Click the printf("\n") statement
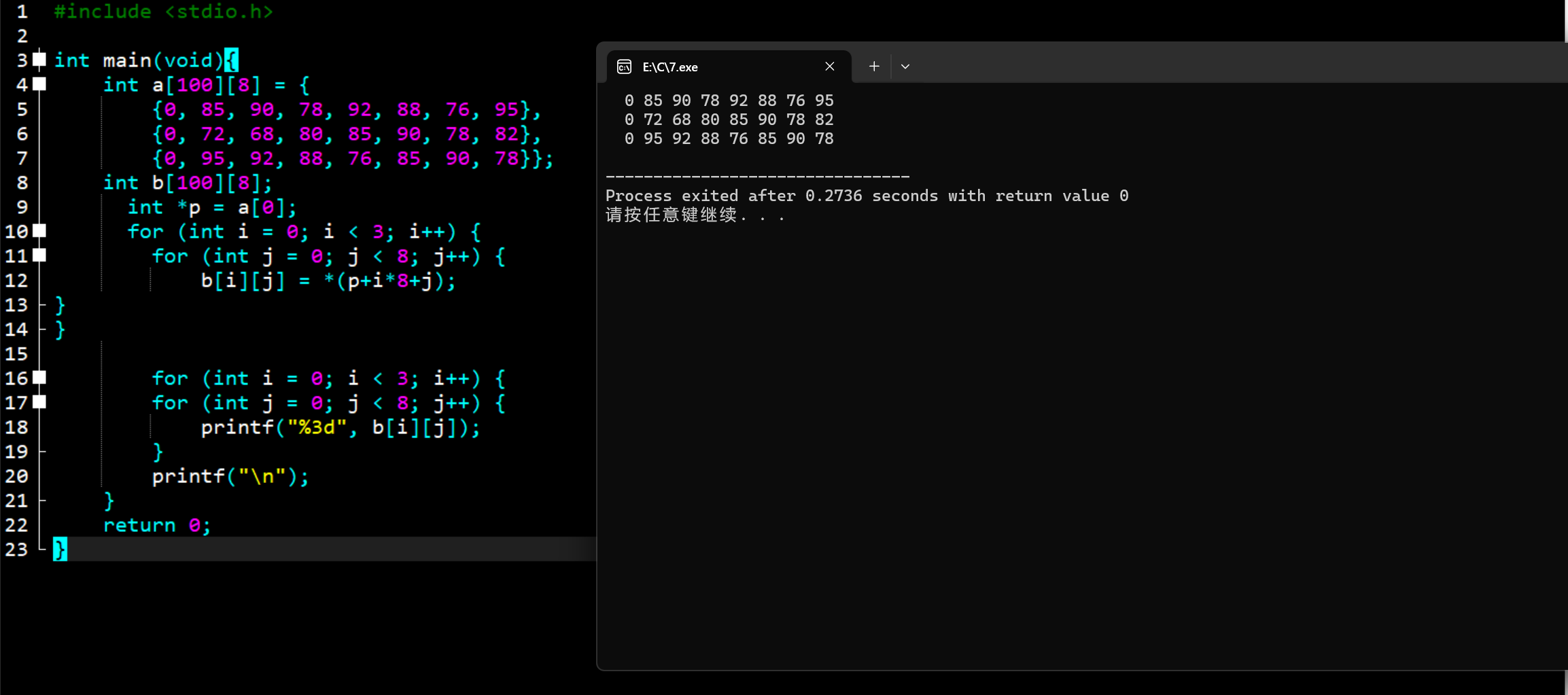Viewport: 1568px width, 695px height. [x=230, y=476]
